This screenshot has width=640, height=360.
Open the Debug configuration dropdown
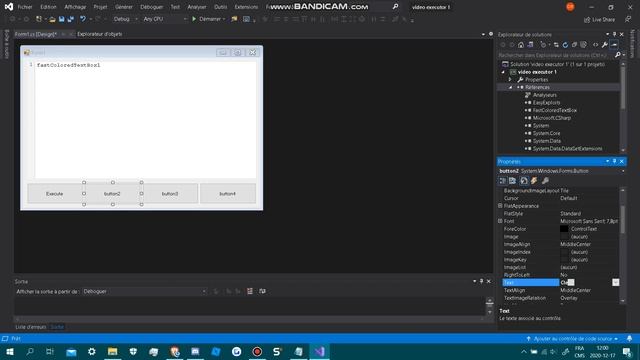click(x=125, y=19)
